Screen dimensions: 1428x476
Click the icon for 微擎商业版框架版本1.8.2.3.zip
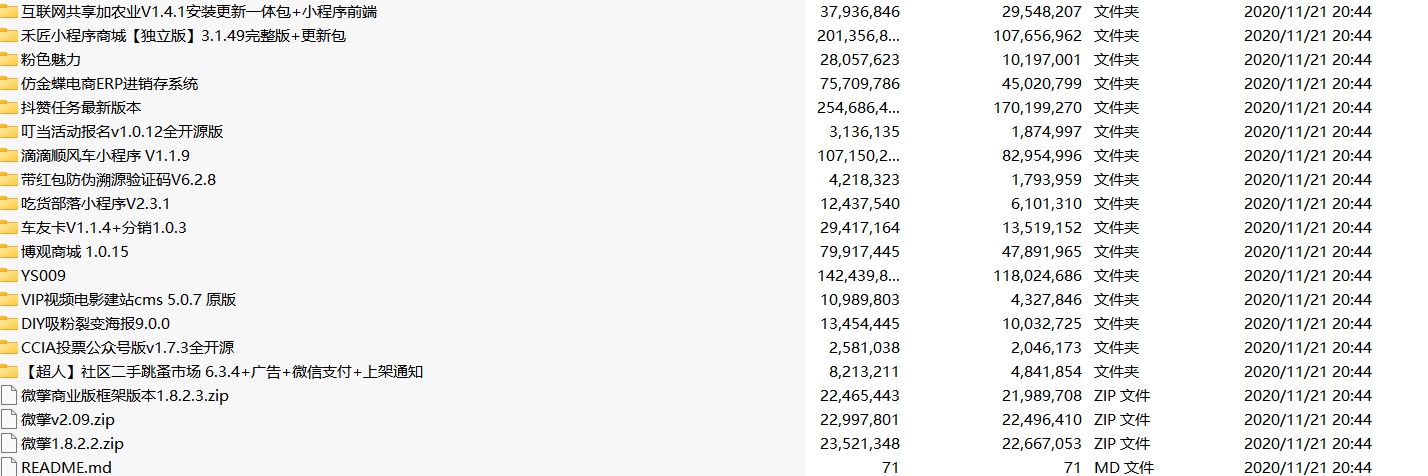pyautogui.click(x=9, y=396)
